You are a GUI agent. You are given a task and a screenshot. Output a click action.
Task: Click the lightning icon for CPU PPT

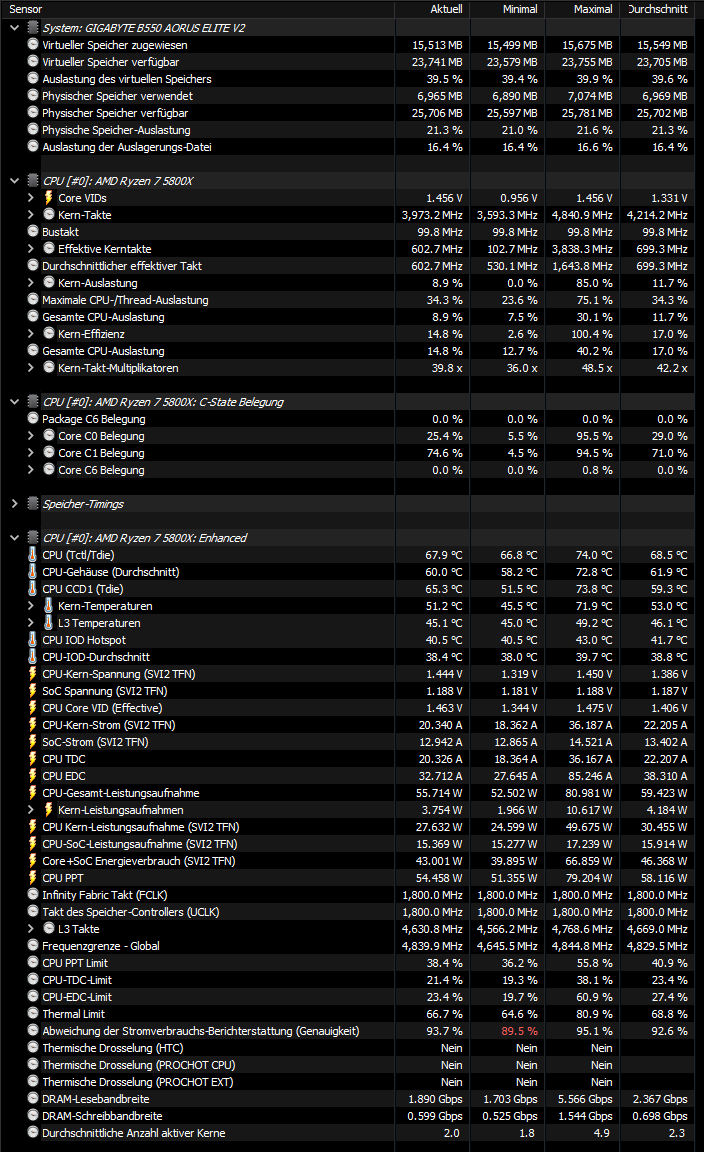point(32,878)
